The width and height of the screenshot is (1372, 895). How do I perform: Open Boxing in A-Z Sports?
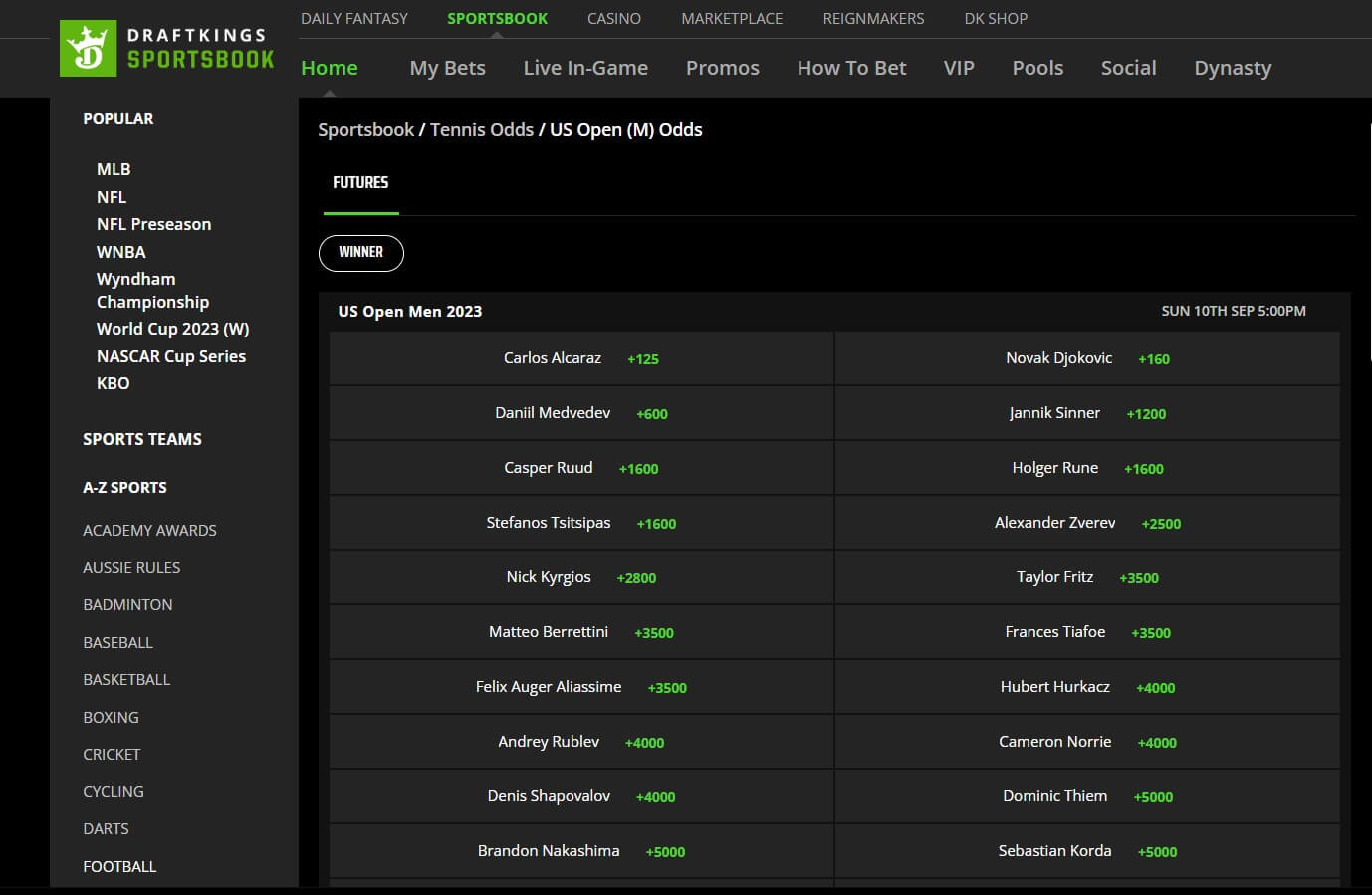111,717
